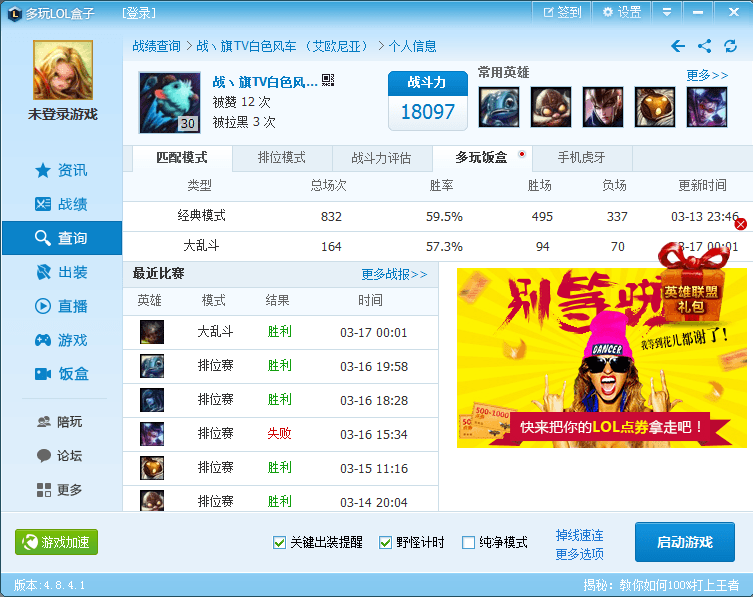Open the title bar dropdown menu arrow
The height and width of the screenshot is (597, 753).
667,12
